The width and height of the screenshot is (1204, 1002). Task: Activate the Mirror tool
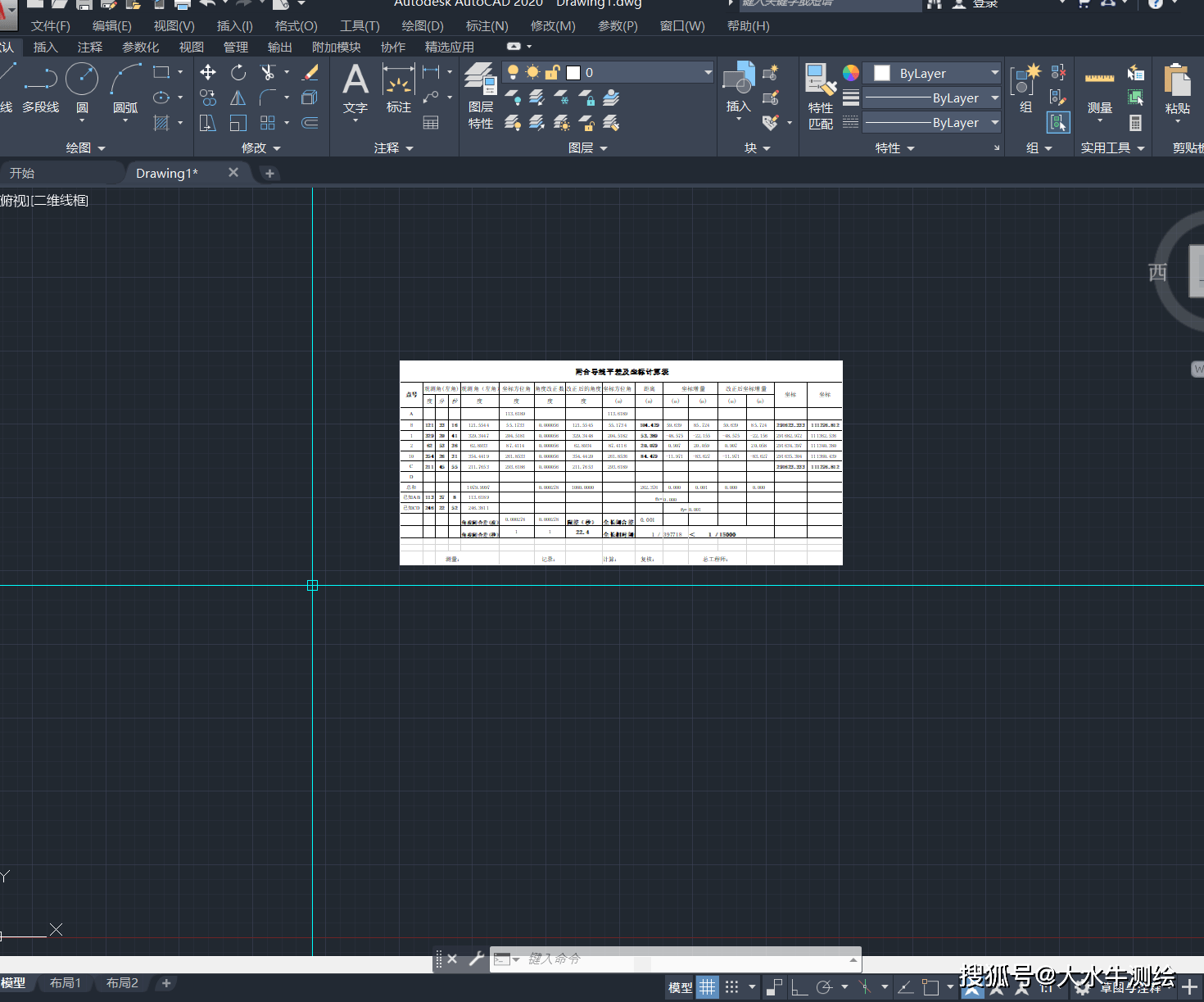click(x=238, y=97)
